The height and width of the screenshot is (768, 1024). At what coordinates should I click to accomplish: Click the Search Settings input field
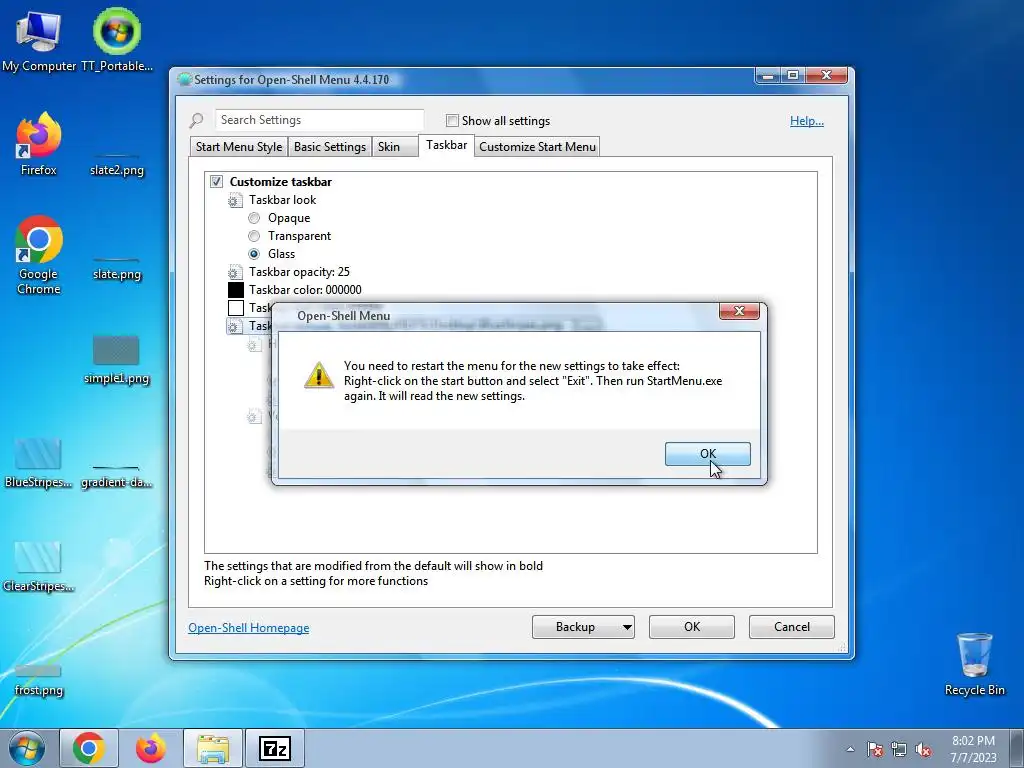(x=319, y=120)
